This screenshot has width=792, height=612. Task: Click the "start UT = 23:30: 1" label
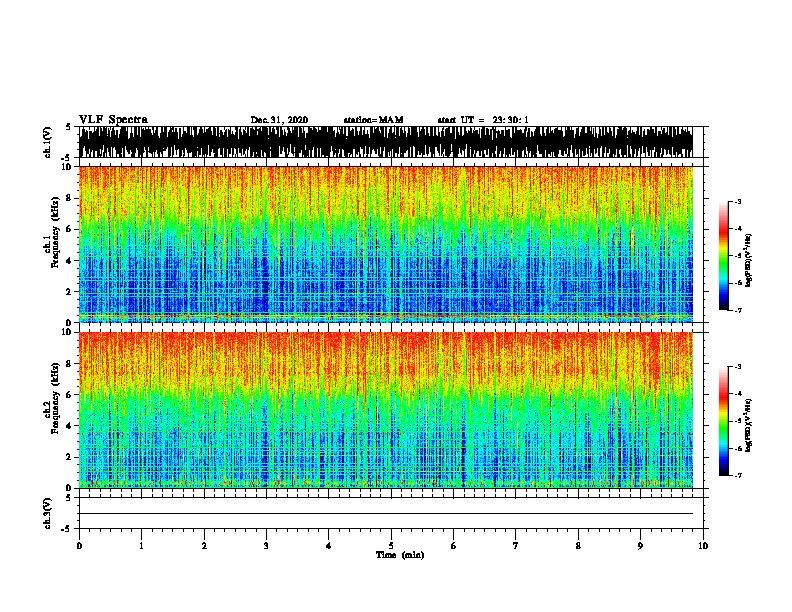(x=483, y=120)
